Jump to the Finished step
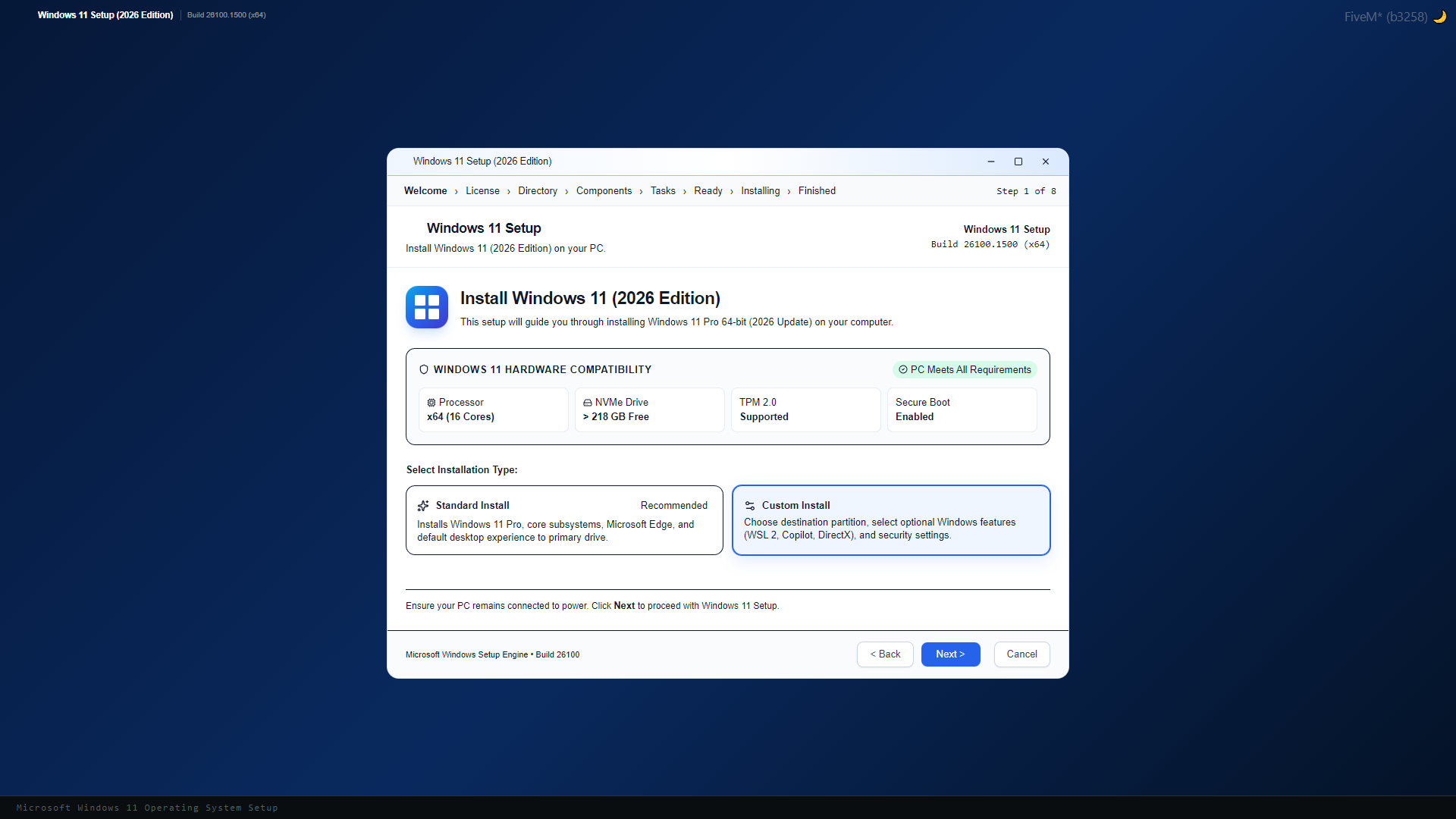This screenshot has width=1456, height=819. point(817,191)
